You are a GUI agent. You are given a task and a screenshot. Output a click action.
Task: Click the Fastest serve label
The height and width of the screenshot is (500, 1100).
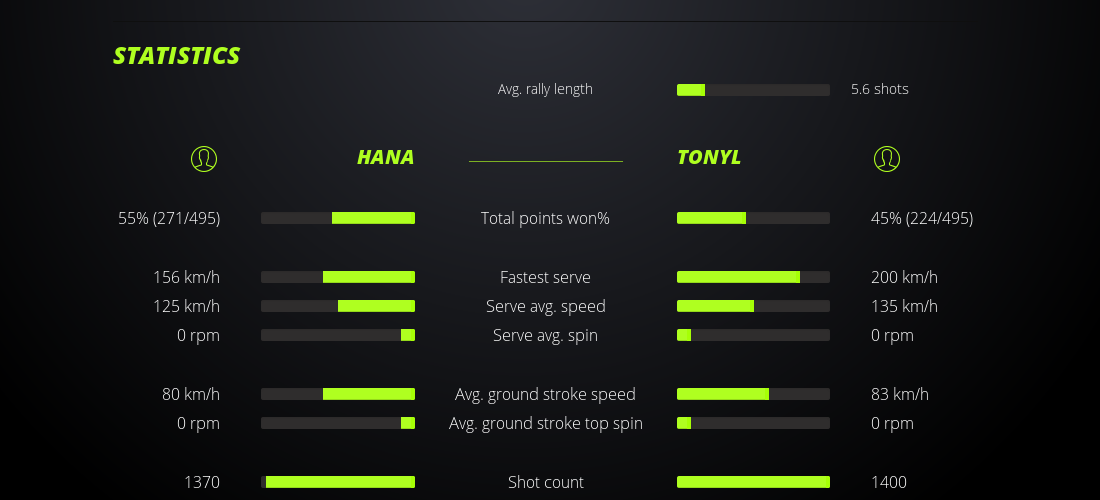point(545,277)
